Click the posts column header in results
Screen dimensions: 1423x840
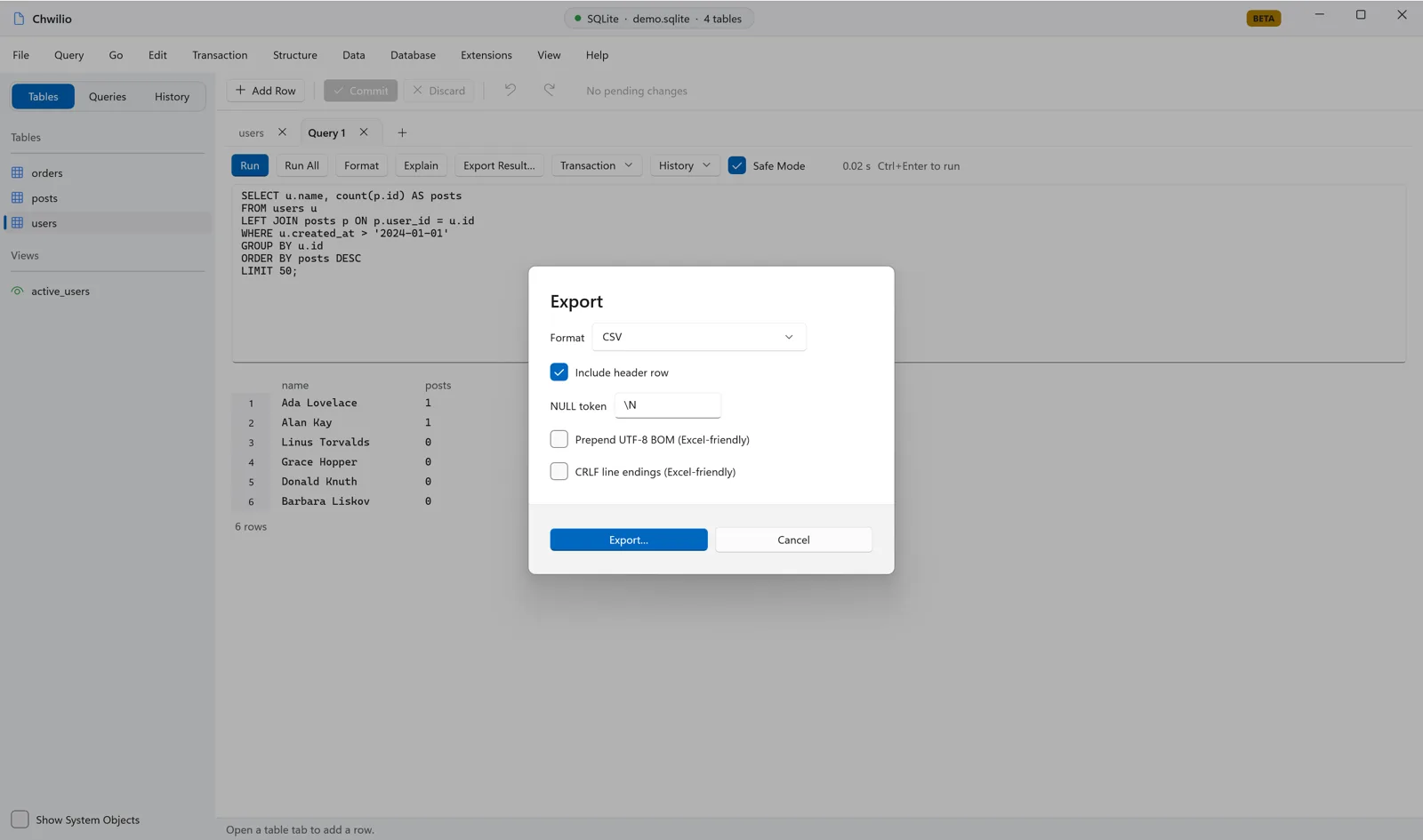(438, 385)
